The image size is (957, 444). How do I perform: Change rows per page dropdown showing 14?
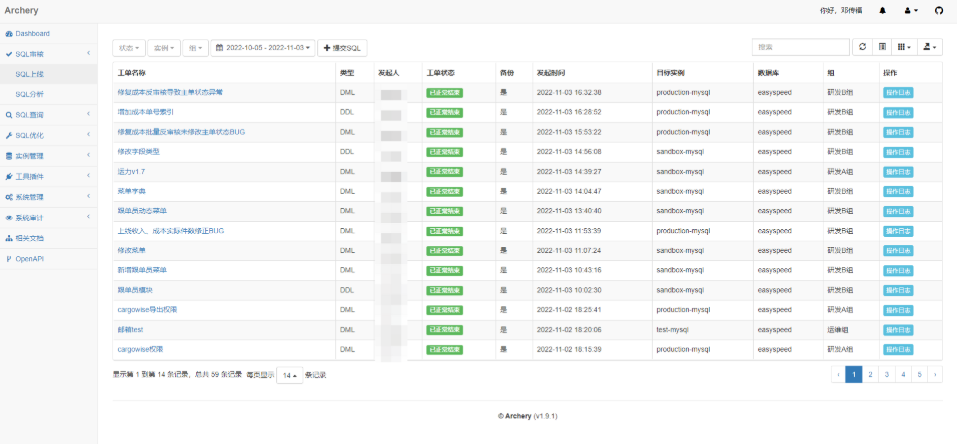289,376
